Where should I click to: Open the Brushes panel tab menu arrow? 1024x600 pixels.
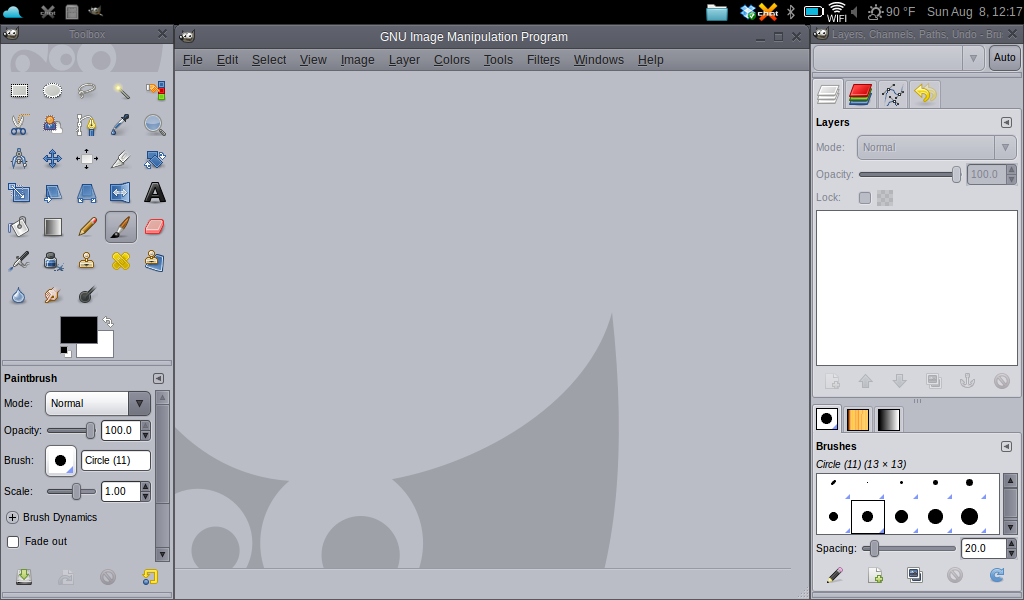[1006, 447]
